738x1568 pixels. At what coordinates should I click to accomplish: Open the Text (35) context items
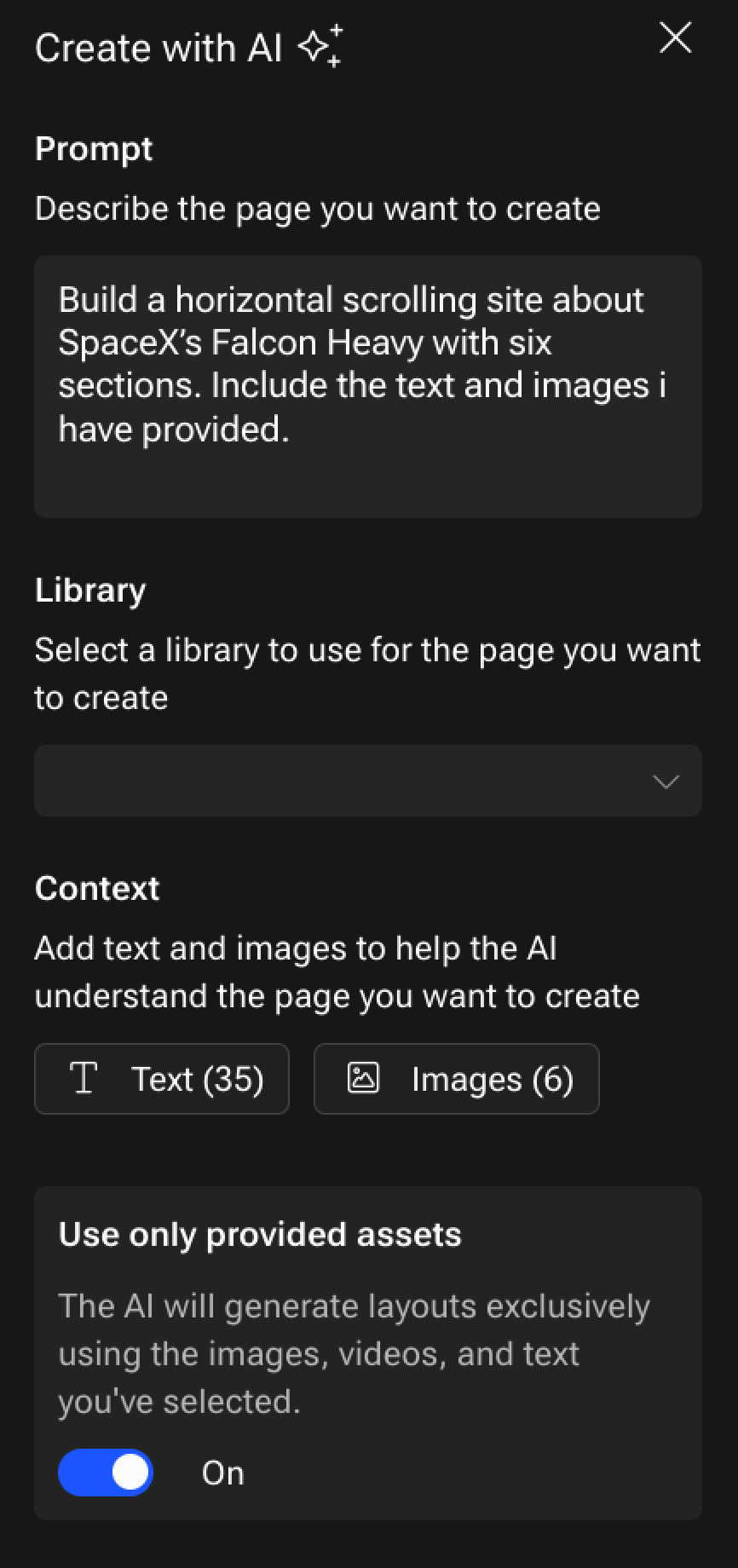click(x=162, y=1079)
